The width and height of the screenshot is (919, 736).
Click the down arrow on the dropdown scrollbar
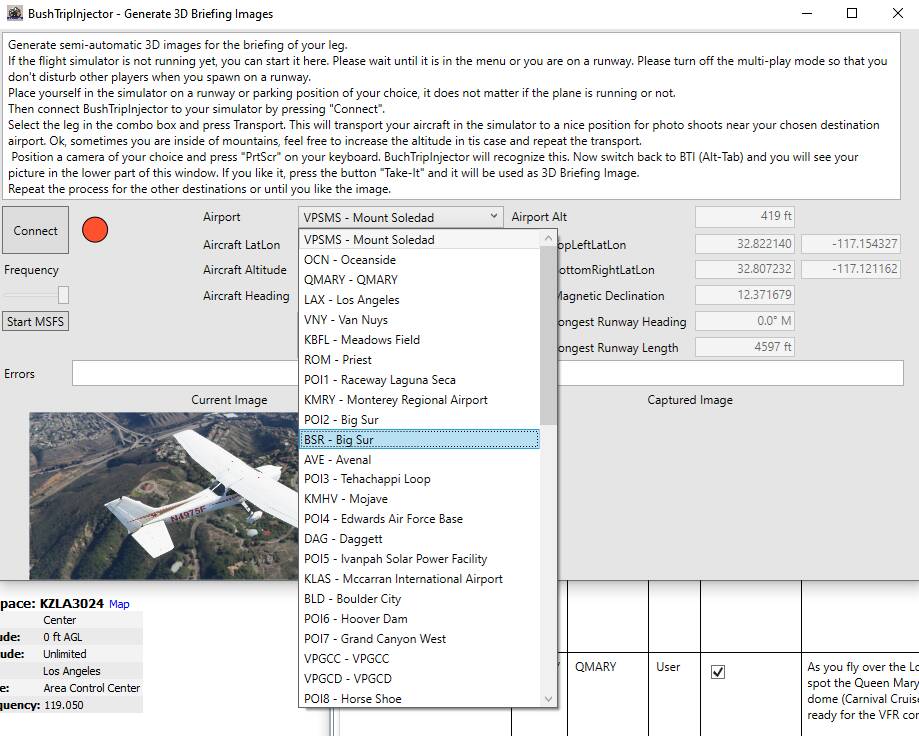coord(548,699)
